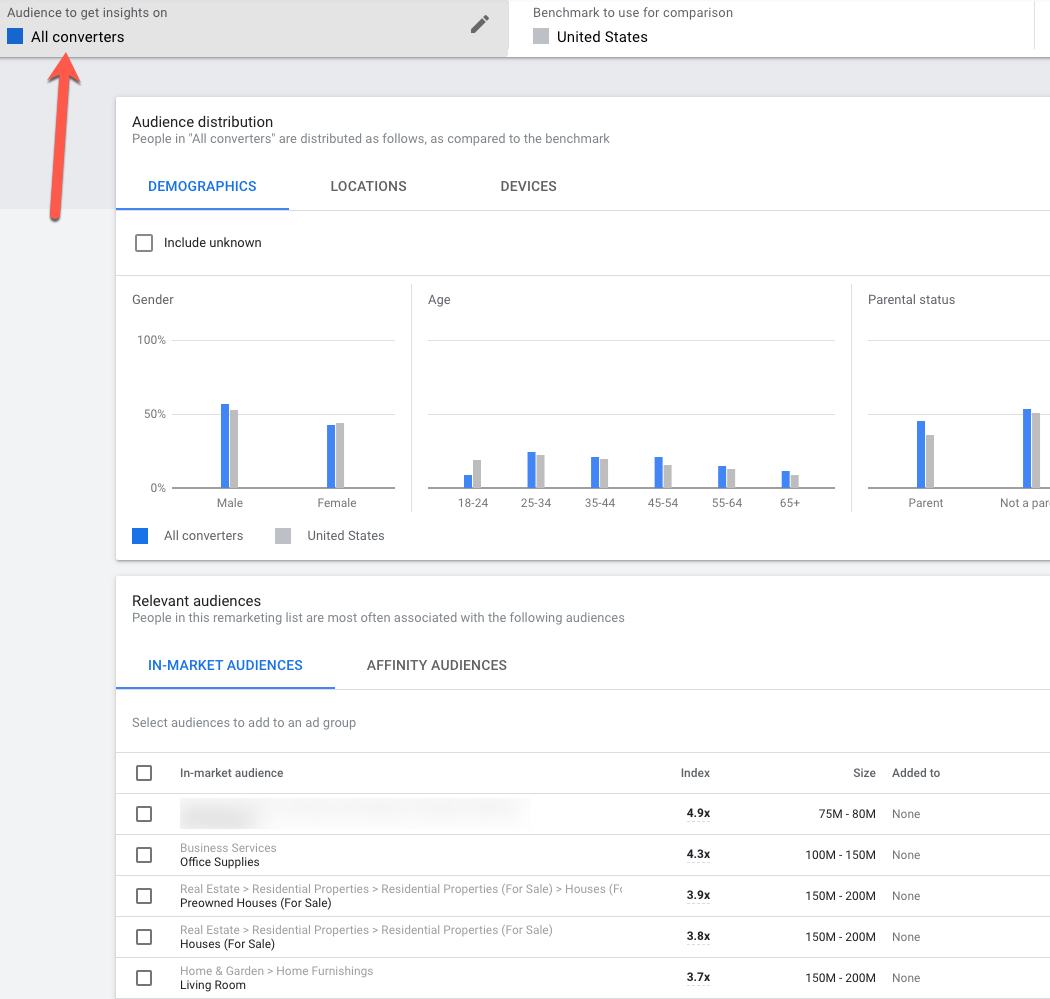Click the blue legend marker below the Gender chart

(140, 536)
